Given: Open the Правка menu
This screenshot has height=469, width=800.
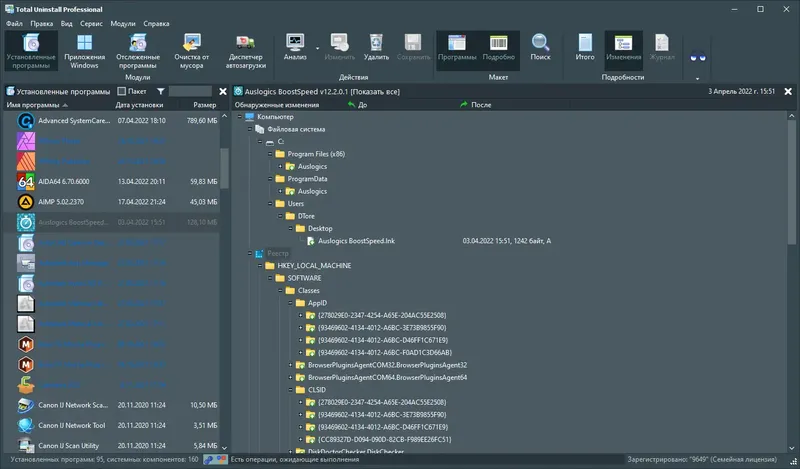Looking at the screenshot, I should [x=41, y=23].
